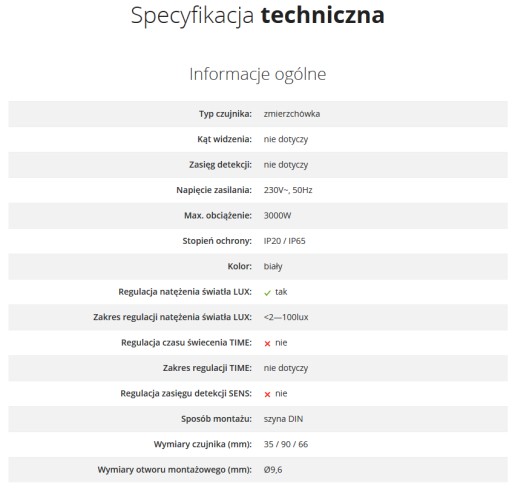Screen dimensions: 512x489
Task: Select the 'zmierzchówka' sensor type value
Action: pos(292,114)
